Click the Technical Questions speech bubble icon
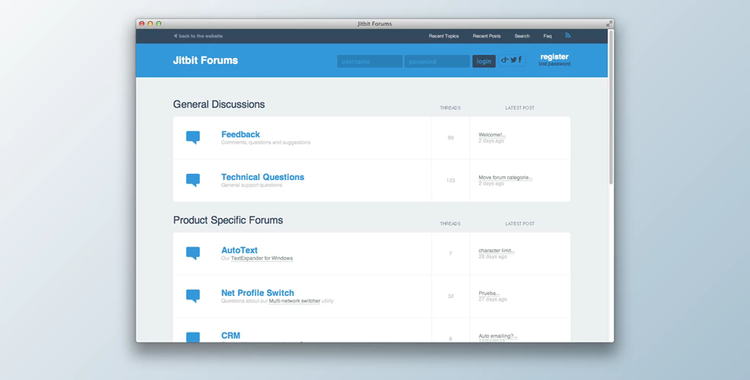Image resolution: width=750 pixels, height=380 pixels. pos(193,180)
